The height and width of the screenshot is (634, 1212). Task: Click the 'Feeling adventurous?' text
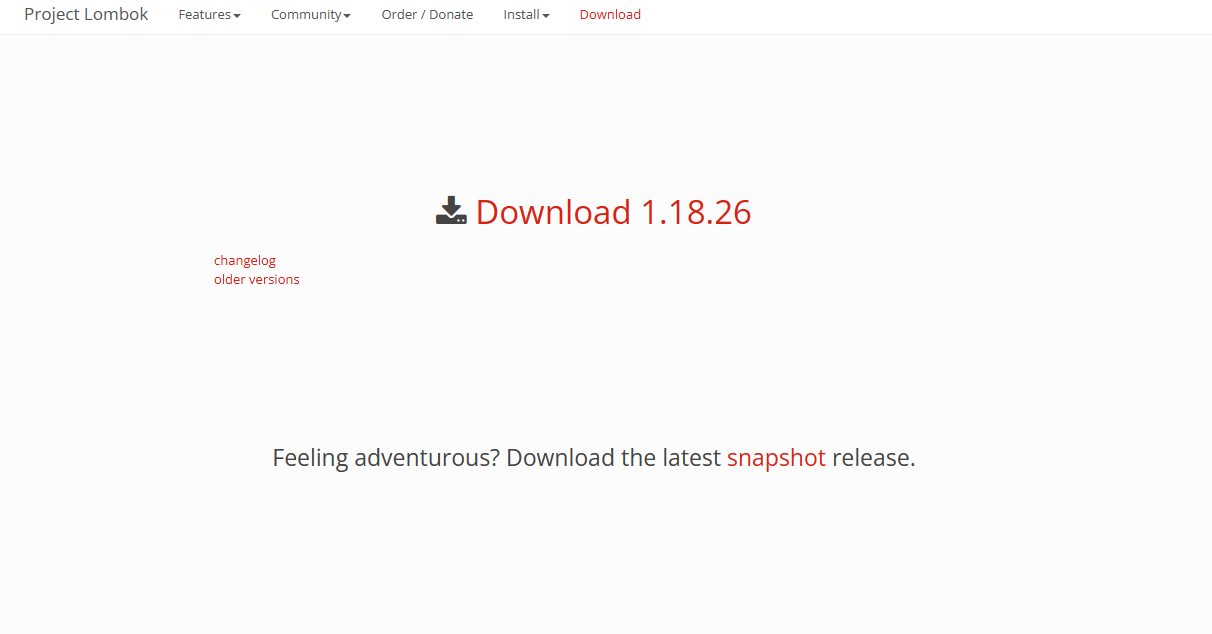pos(386,458)
